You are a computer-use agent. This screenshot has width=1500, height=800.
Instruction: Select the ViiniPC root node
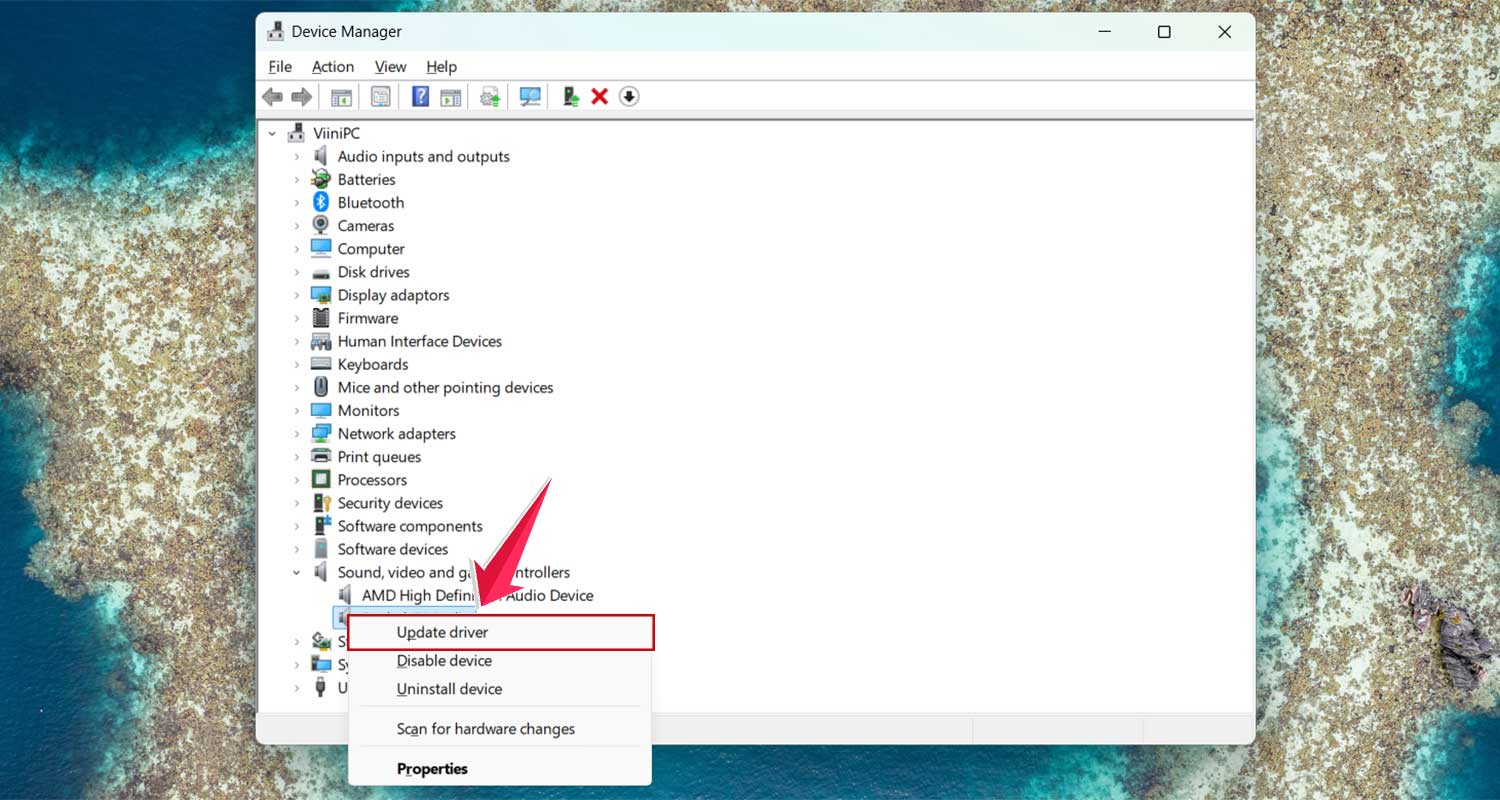[338, 132]
